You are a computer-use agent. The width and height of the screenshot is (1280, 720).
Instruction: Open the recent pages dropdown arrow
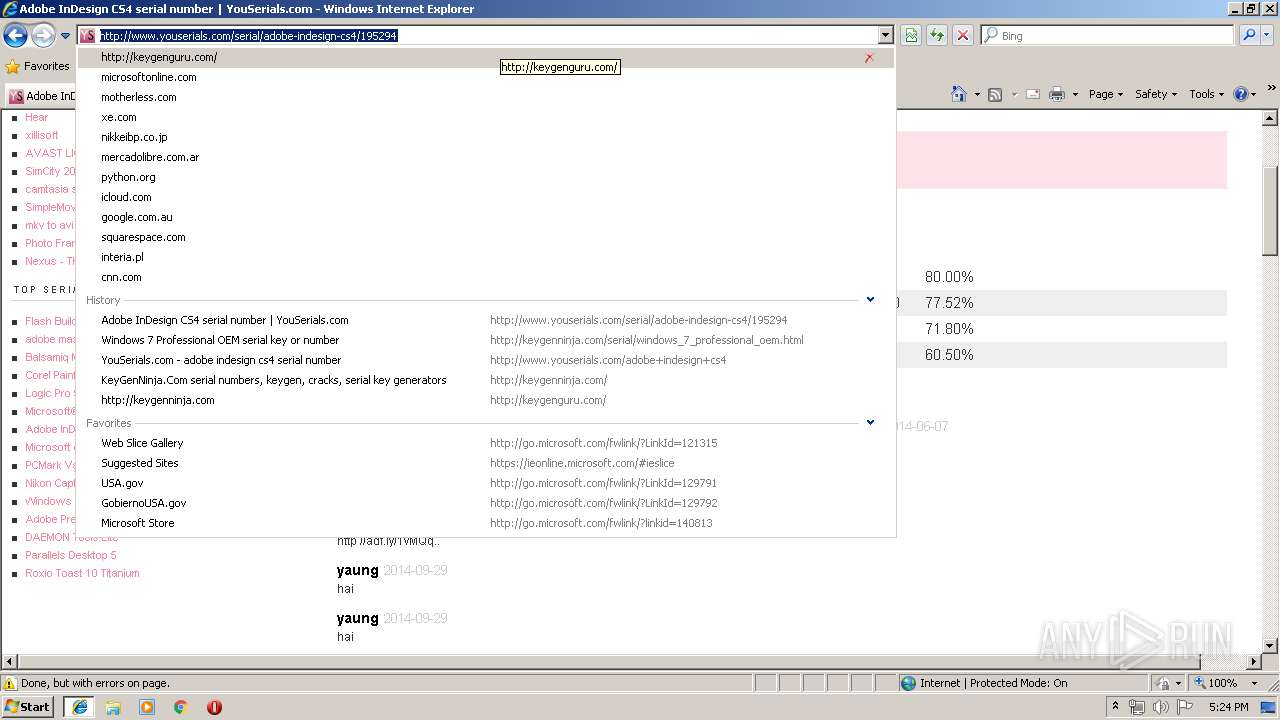[x=65, y=36]
